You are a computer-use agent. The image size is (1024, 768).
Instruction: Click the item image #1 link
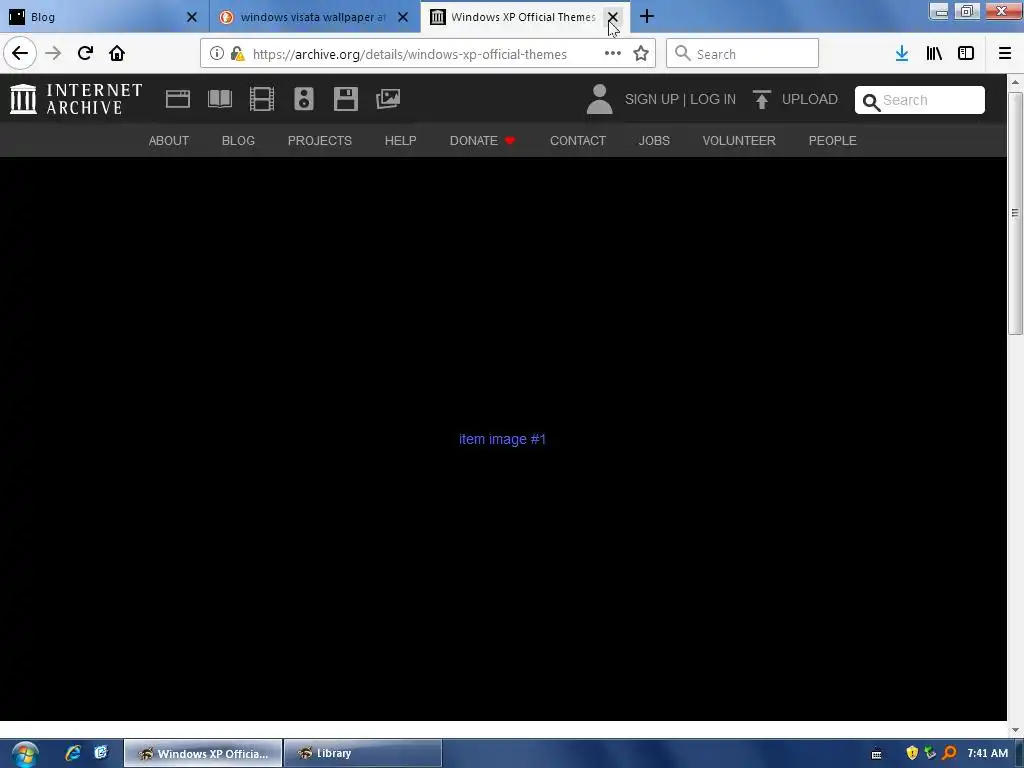[502, 439]
